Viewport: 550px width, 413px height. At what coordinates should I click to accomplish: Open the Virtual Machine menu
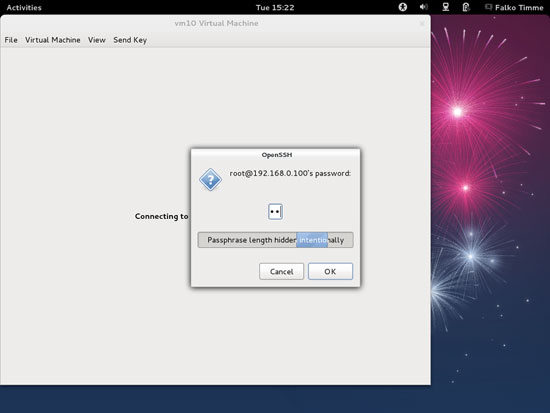tap(53, 40)
